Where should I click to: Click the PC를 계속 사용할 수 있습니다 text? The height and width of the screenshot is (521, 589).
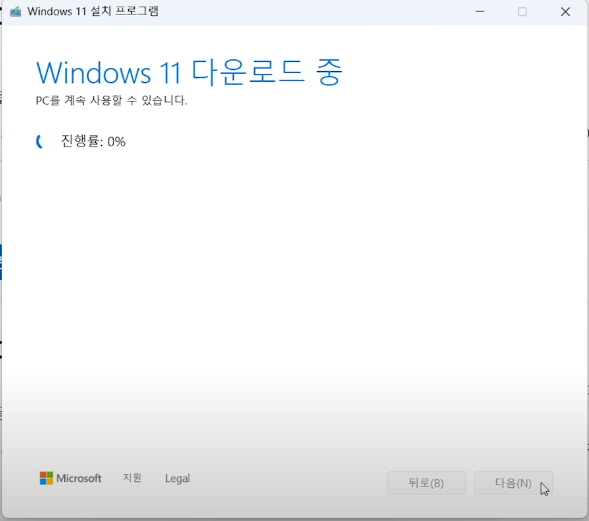click(x=111, y=100)
